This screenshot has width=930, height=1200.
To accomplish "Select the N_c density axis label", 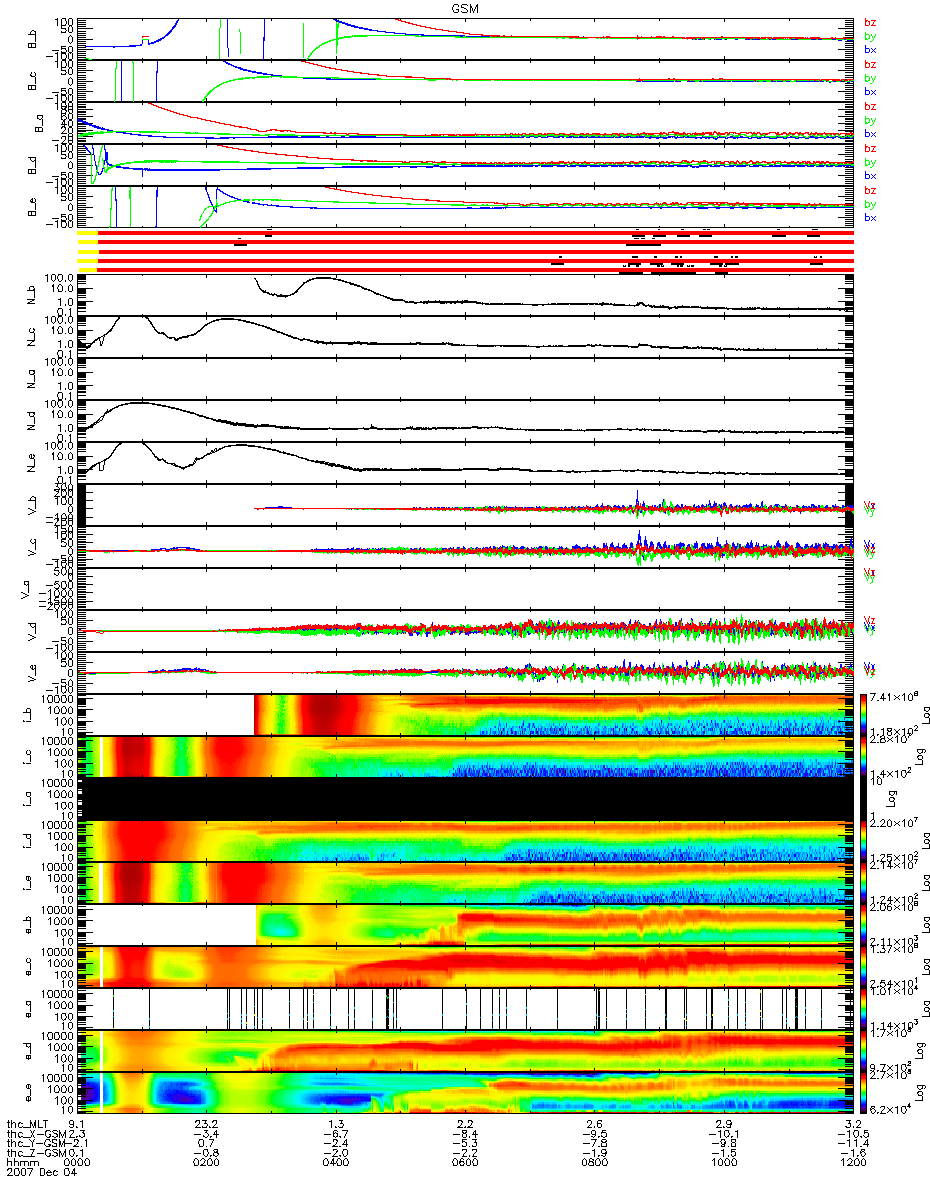I will tap(31, 336).
